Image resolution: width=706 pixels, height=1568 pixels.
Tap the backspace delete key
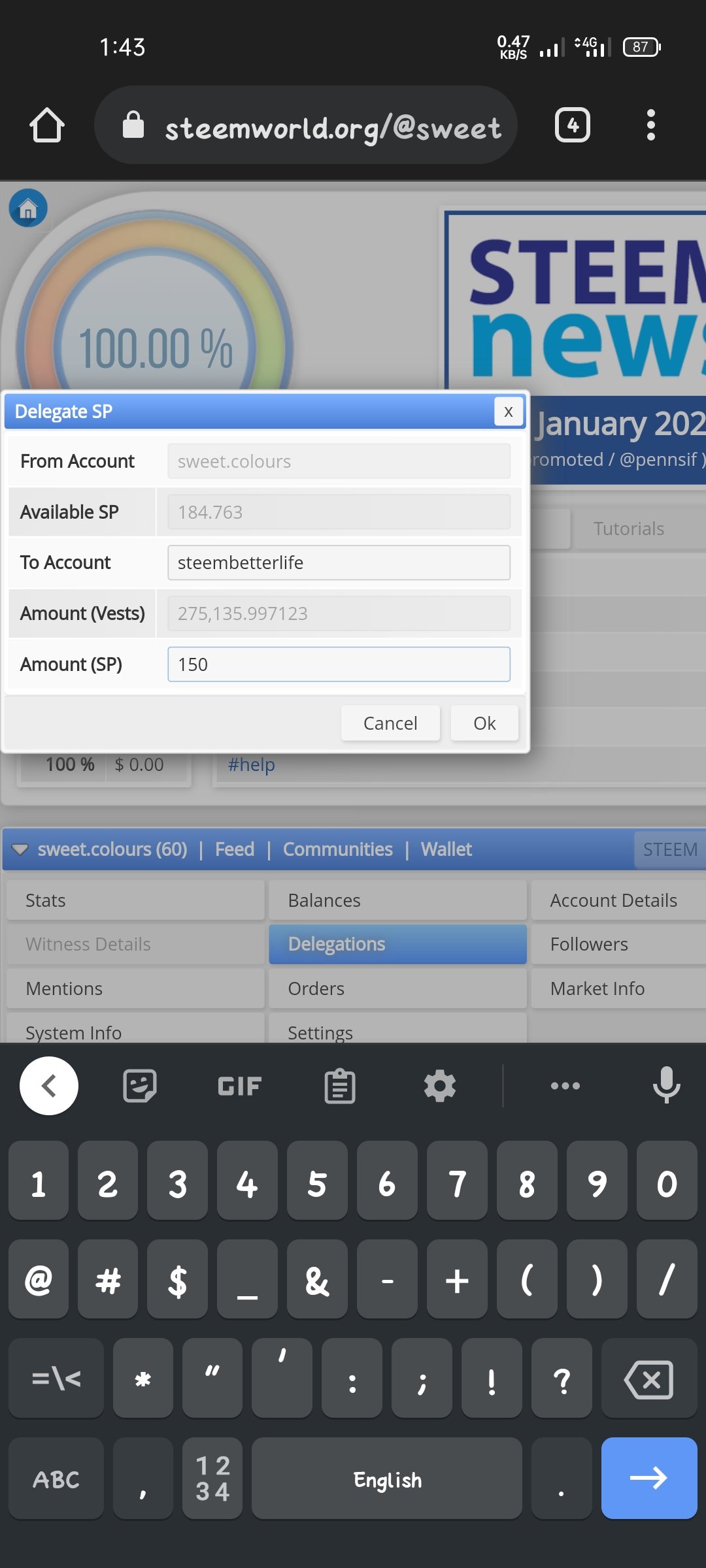pos(649,1378)
